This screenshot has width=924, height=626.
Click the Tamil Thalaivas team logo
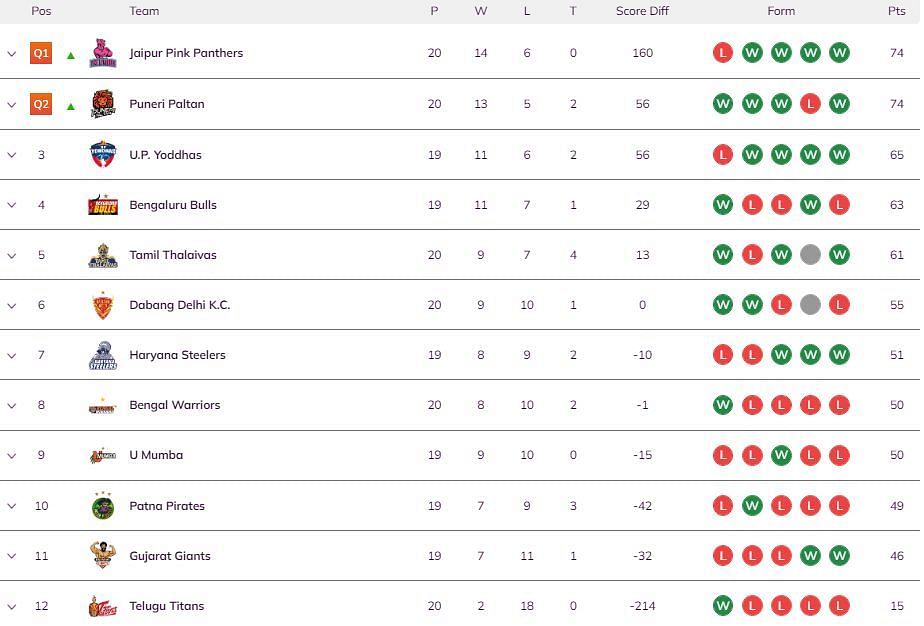pos(103,255)
